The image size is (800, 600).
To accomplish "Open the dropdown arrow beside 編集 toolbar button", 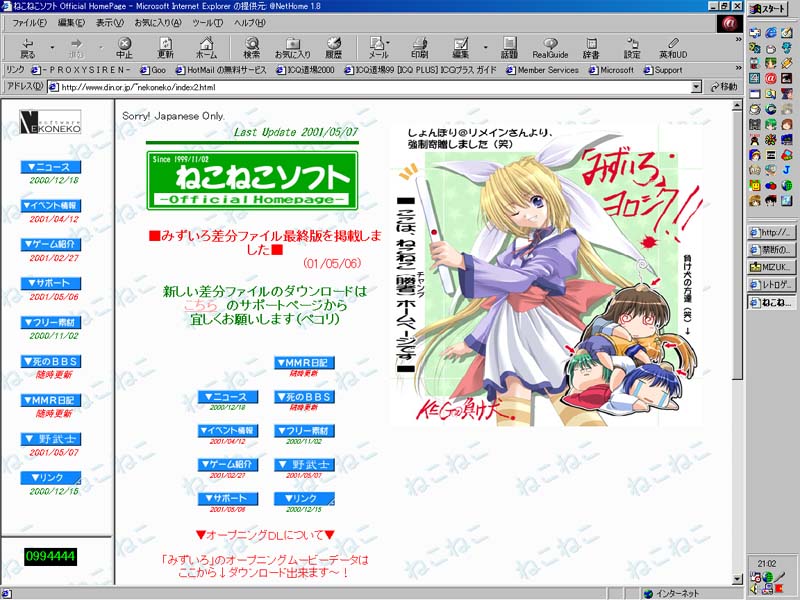I will pos(485,48).
